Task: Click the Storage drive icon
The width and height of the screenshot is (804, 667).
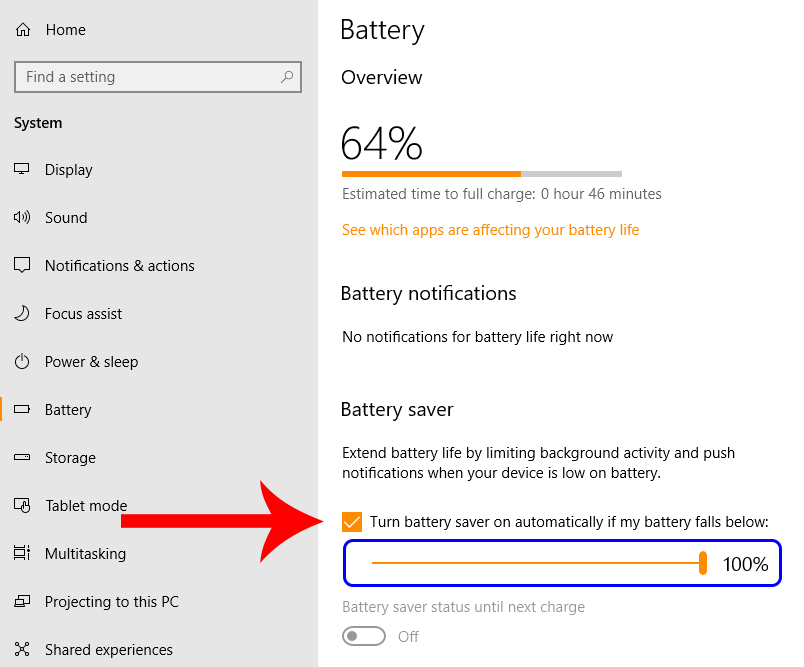Action: (22, 458)
